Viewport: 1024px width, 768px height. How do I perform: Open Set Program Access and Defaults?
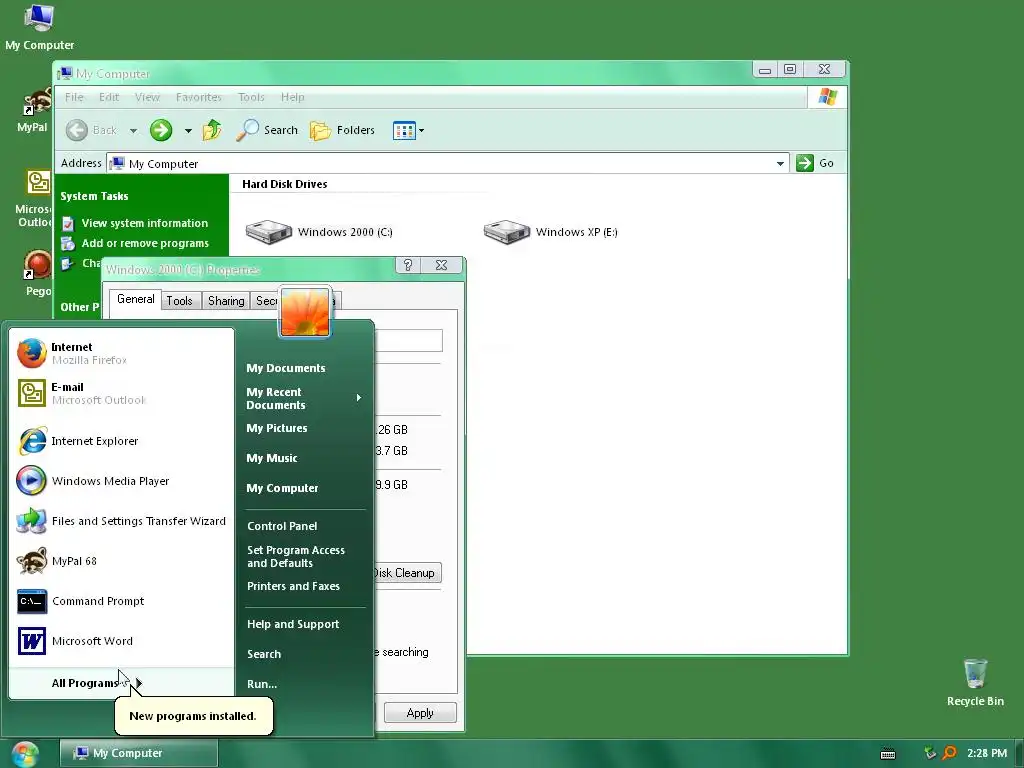pyautogui.click(x=296, y=556)
